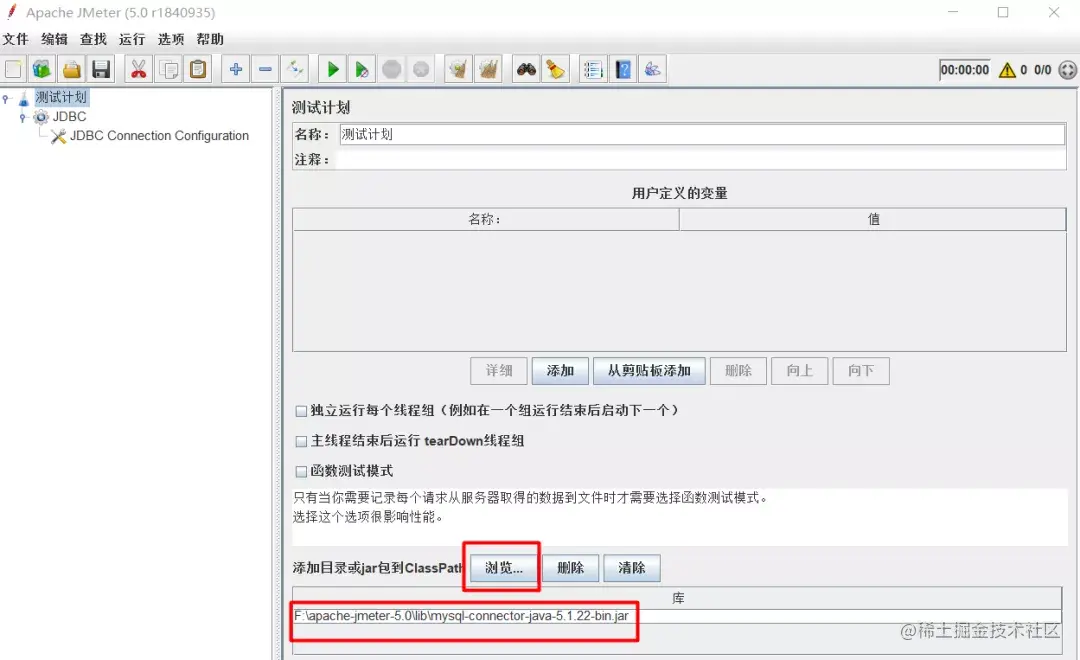Viewport: 1080px width, 660px height.
Task: Click the greyed 删除 button under variables table
Action: 738,371
